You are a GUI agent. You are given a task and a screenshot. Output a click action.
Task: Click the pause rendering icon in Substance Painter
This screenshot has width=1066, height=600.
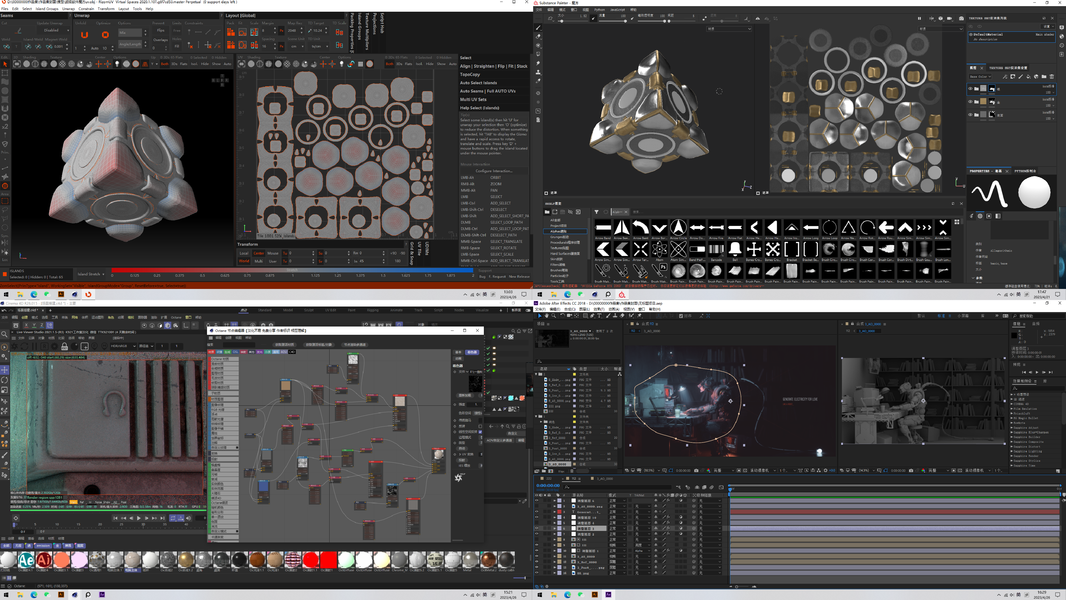(x=920, y=18)
